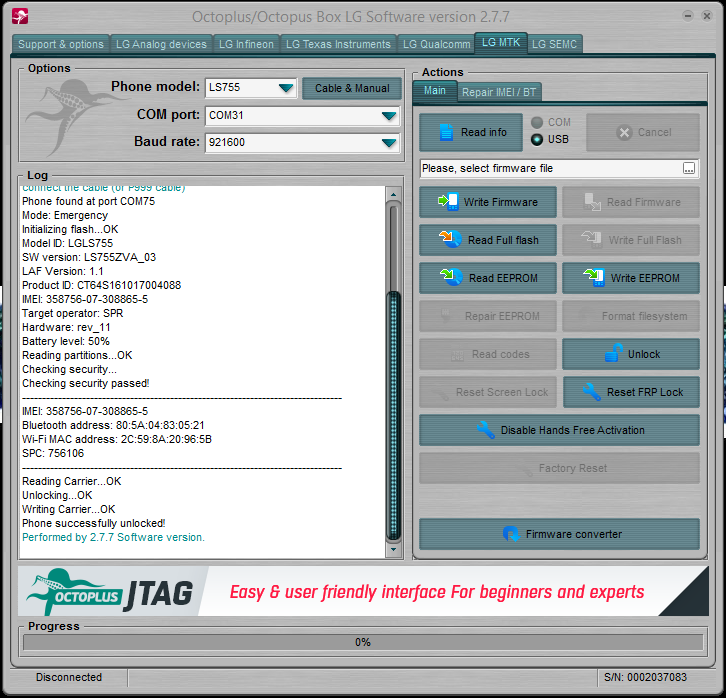Image resolution: width=726 pixels, height=698 pixels.
Task: Click log line 'Phone successfully unlocked!'
Action: 94,524
